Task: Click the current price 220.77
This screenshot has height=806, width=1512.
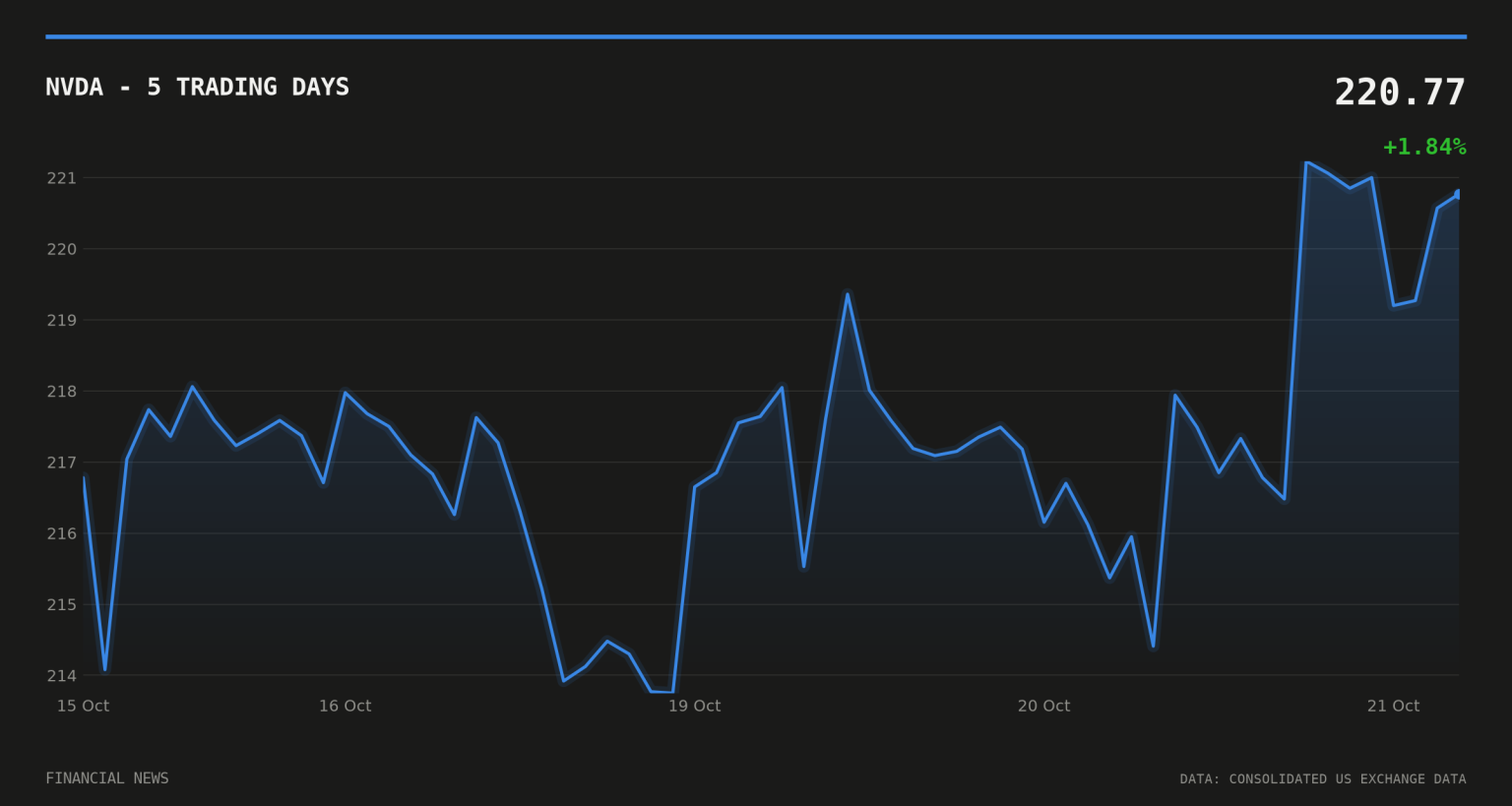Action: point(1400,93)
